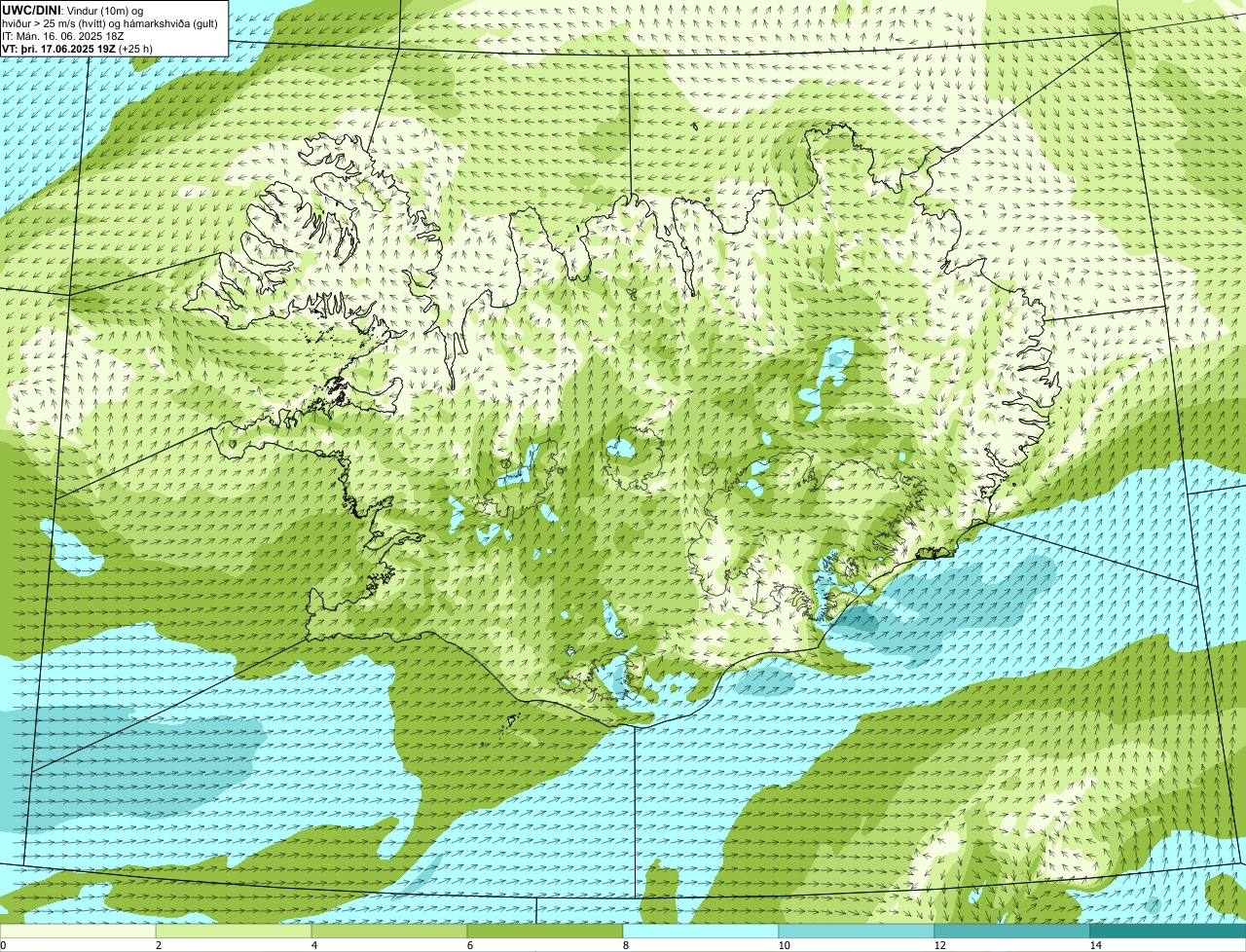1246x952 pixels.
Task: Click the 0–2 m/s pale cream legend swatch
Action: coord(78,931)
